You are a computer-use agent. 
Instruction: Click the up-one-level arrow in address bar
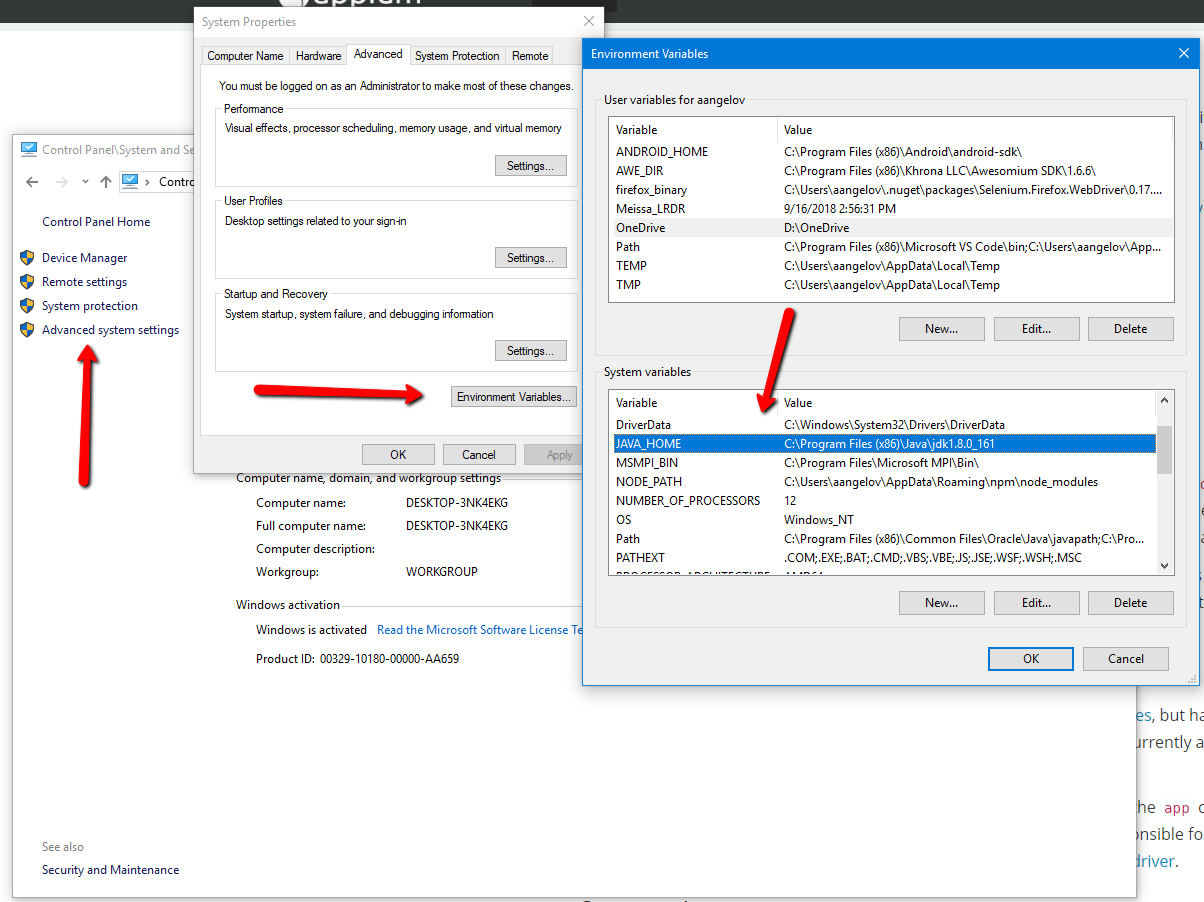(x=104, y=181)
